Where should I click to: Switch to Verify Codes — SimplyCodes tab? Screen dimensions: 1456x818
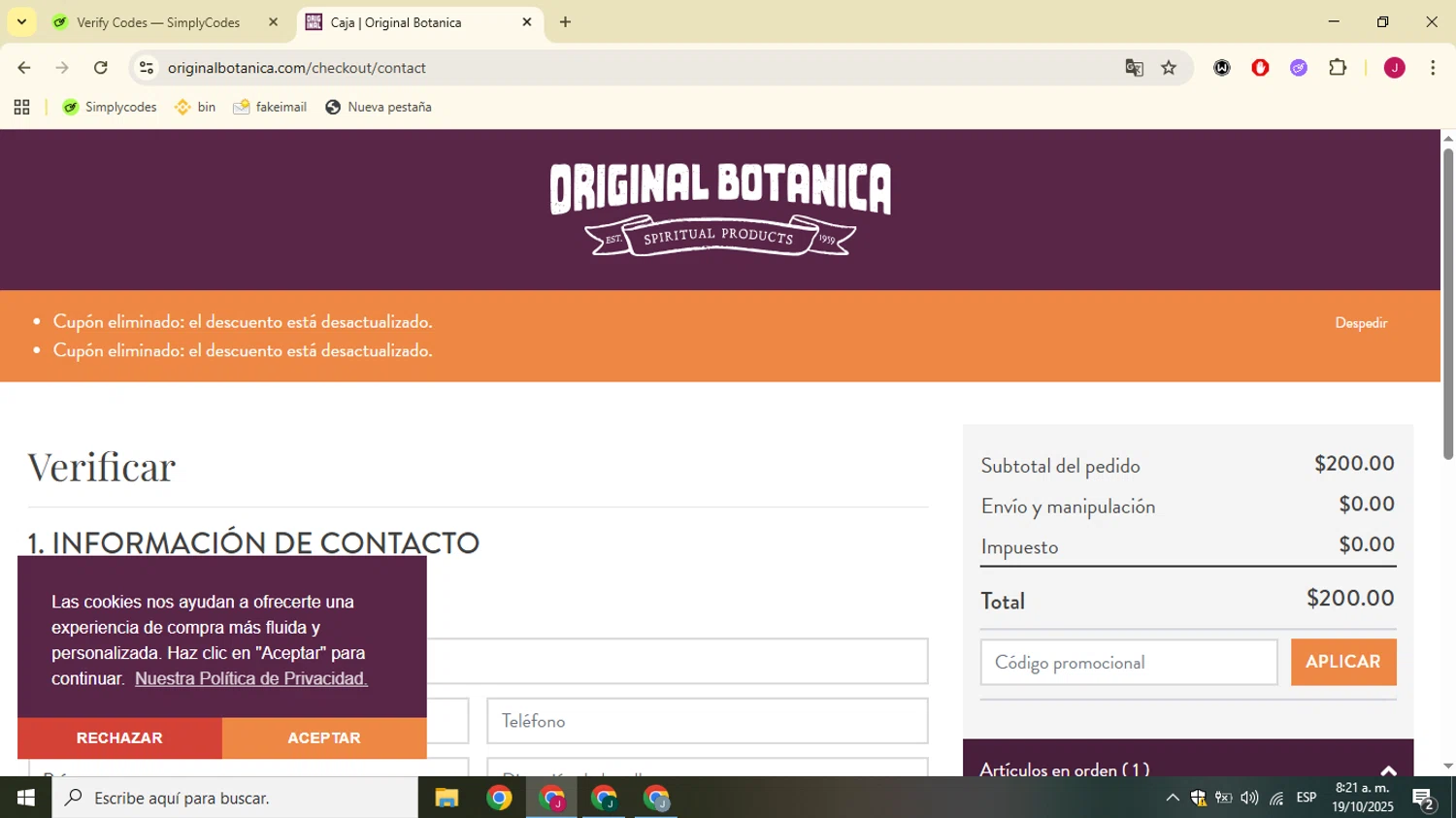[x=157, y=22]
